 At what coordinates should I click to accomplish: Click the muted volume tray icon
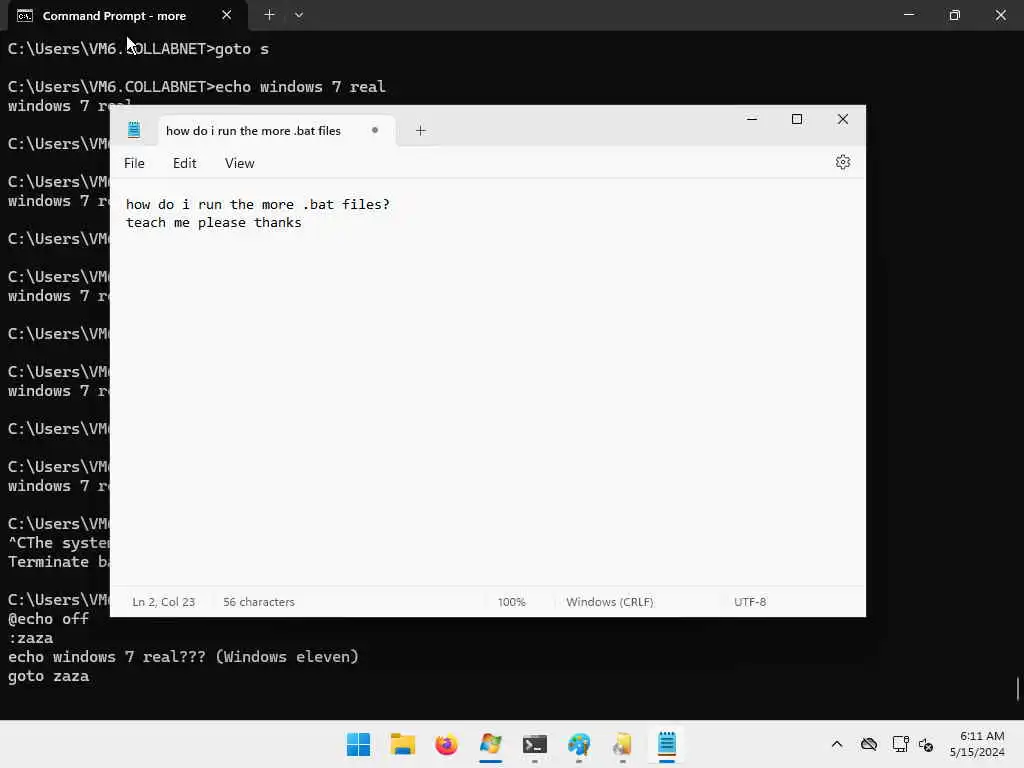[x=926, y=744]
